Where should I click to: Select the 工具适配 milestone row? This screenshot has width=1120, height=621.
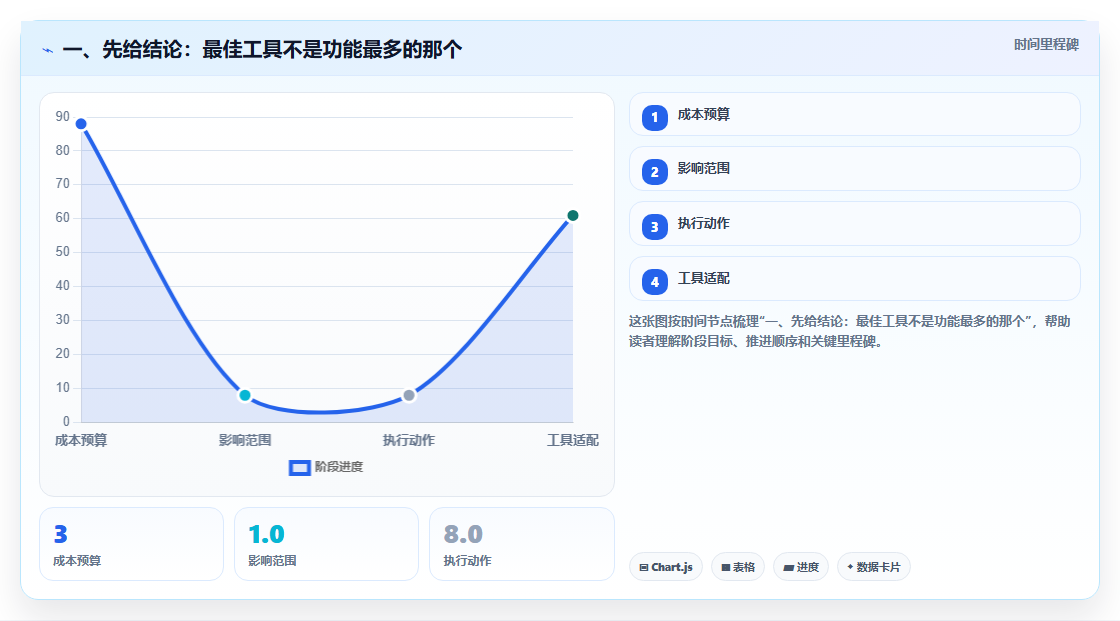854,279
